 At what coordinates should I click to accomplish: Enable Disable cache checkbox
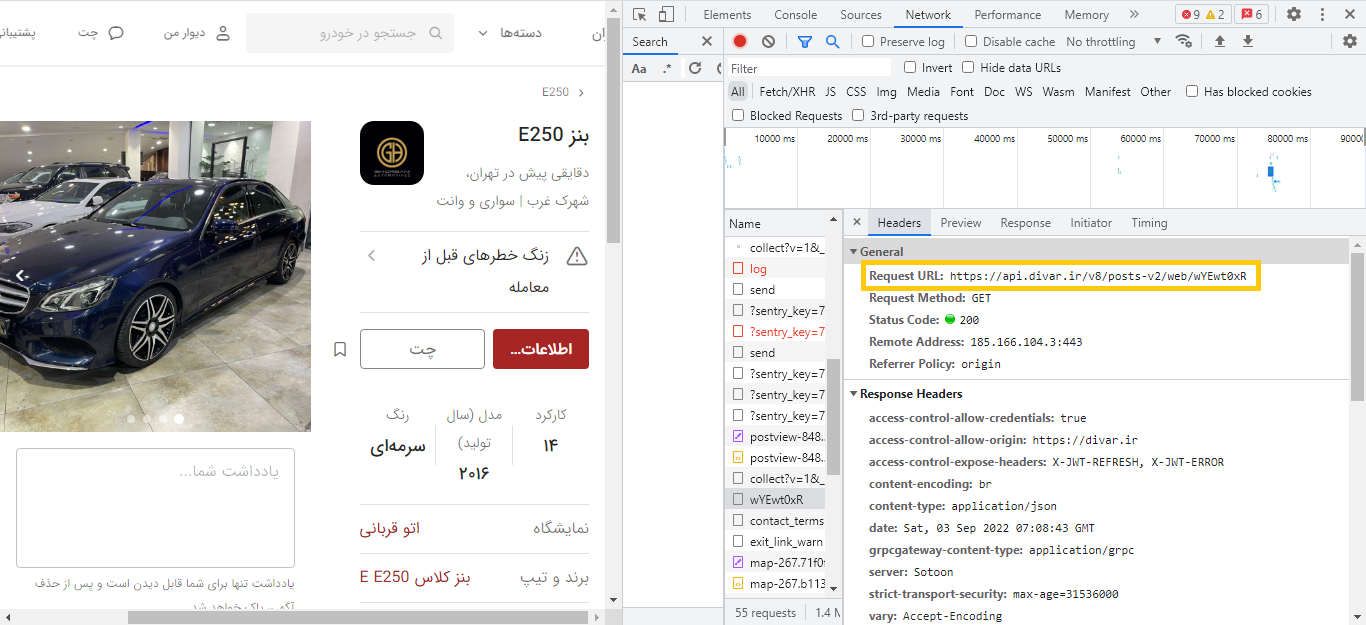[x=971, y=41]
